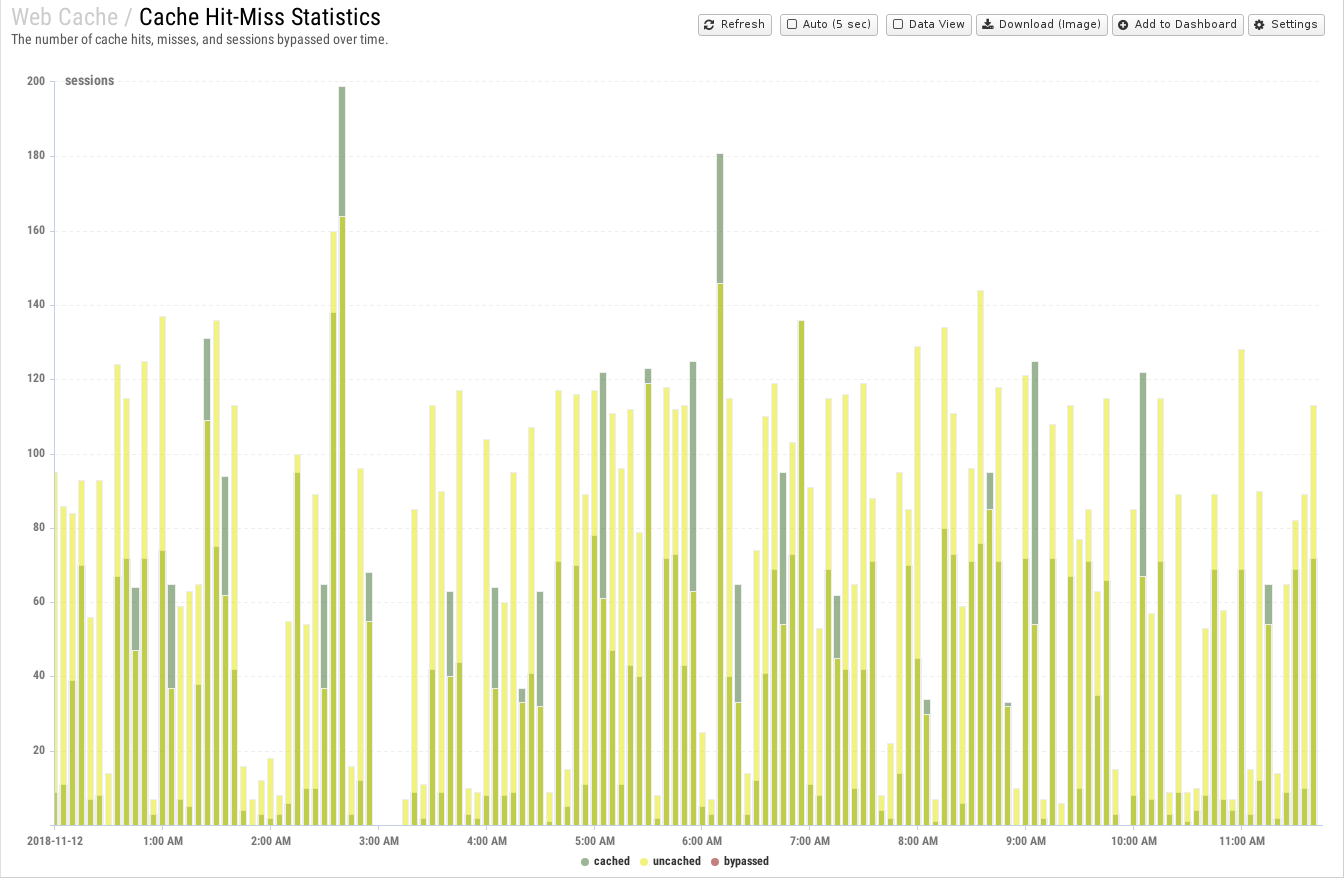
Task: Click the Refresh button label
Action: point(742,24)
